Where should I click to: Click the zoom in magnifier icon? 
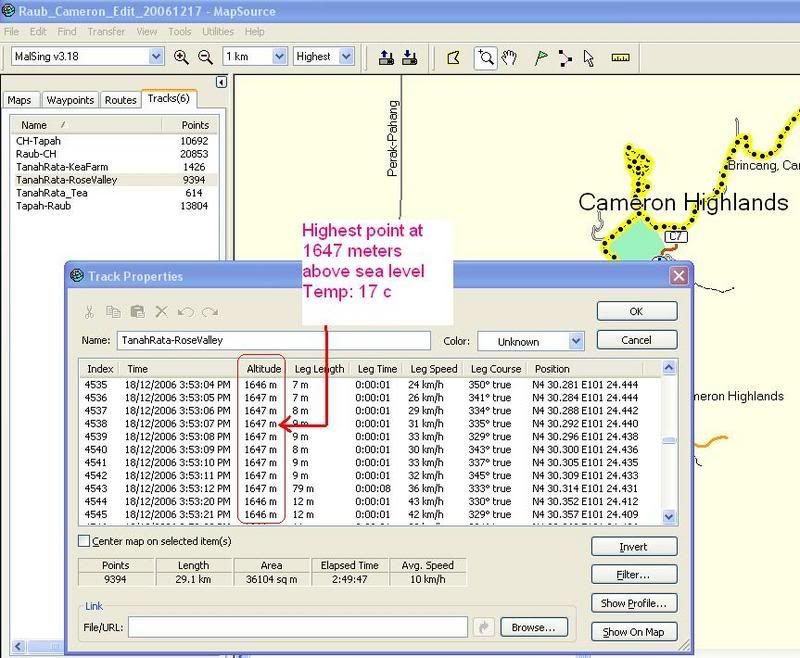click(181, 57)
